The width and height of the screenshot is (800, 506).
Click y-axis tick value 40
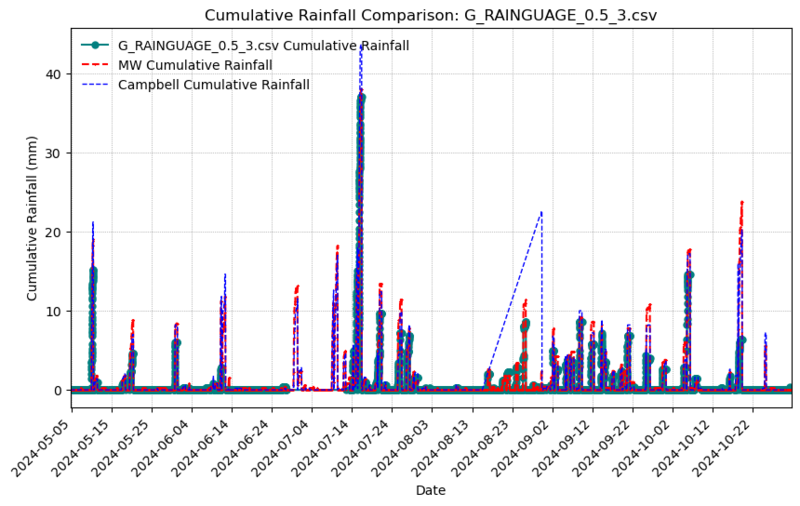(x=55, y=74)
